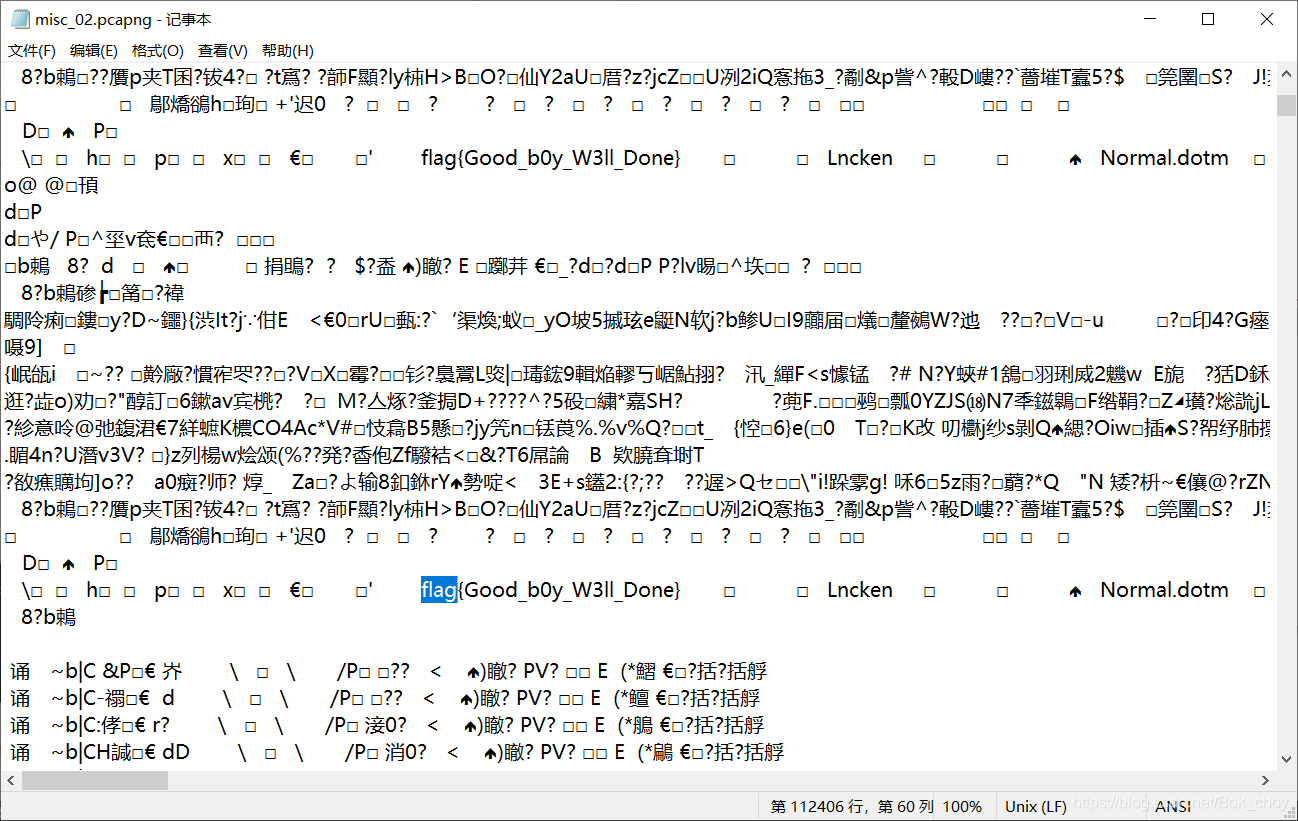Screen dimensions: 1298x821
Task: Click the vertical scrollbar thumb
Action: coord(1287,105)
